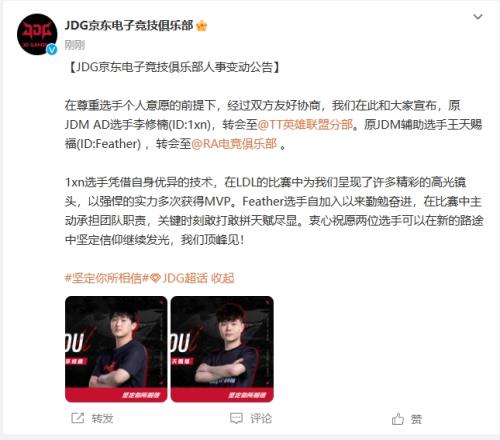Click the 赞 like label

click(x=416, y=419)
